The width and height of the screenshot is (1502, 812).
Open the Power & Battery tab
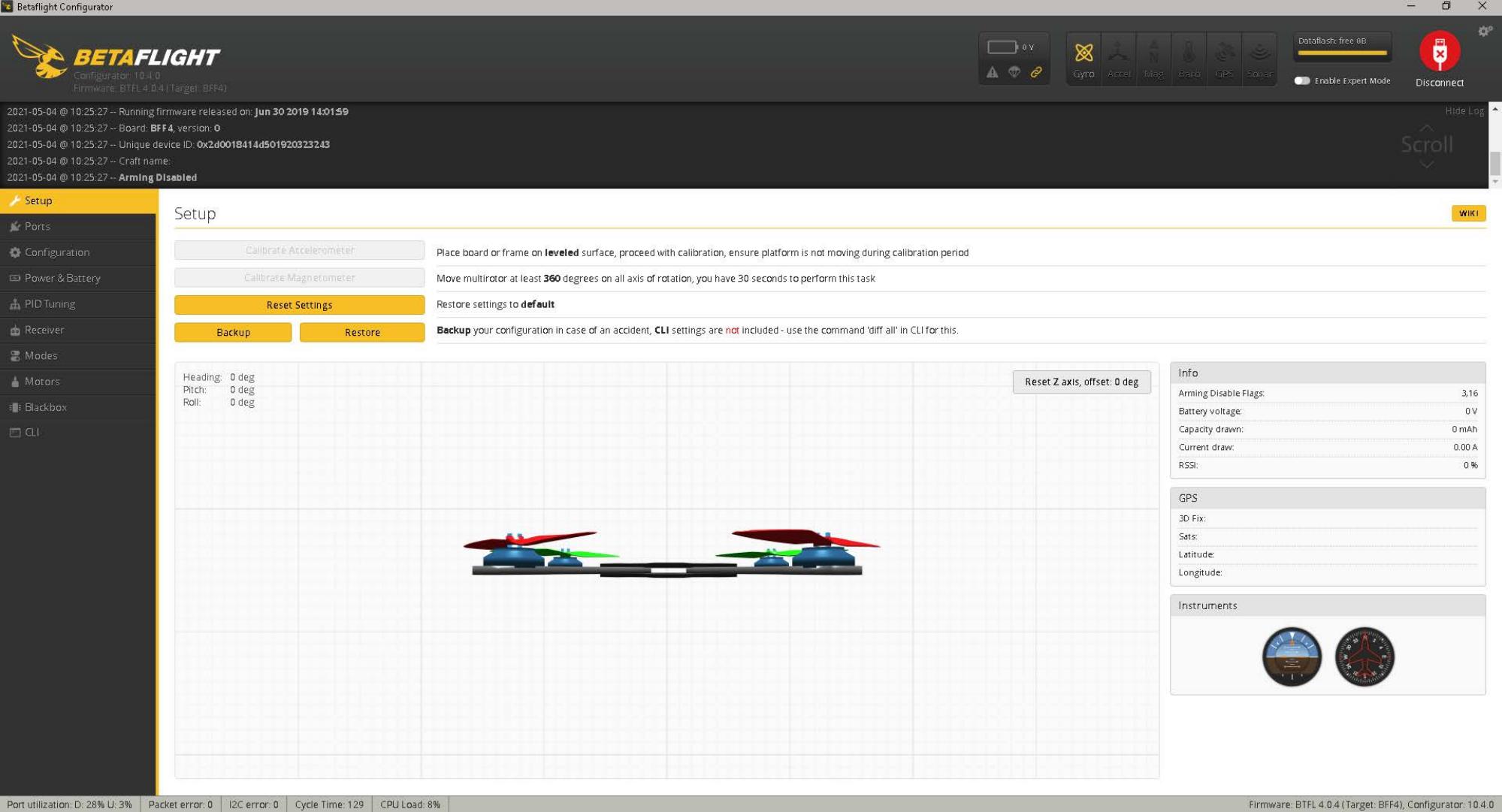pyautogui.click(x=78, y=278)
